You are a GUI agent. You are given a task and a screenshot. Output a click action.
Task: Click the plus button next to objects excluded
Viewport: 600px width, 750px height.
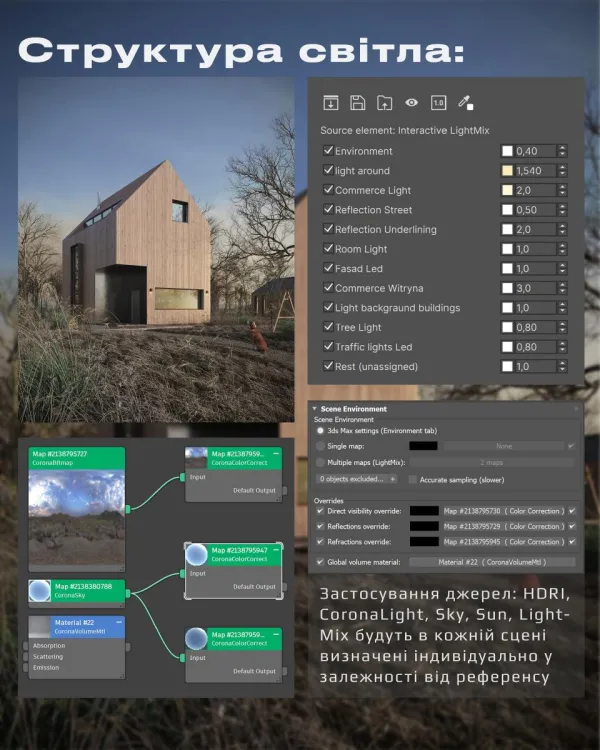[x=393, y=480]
